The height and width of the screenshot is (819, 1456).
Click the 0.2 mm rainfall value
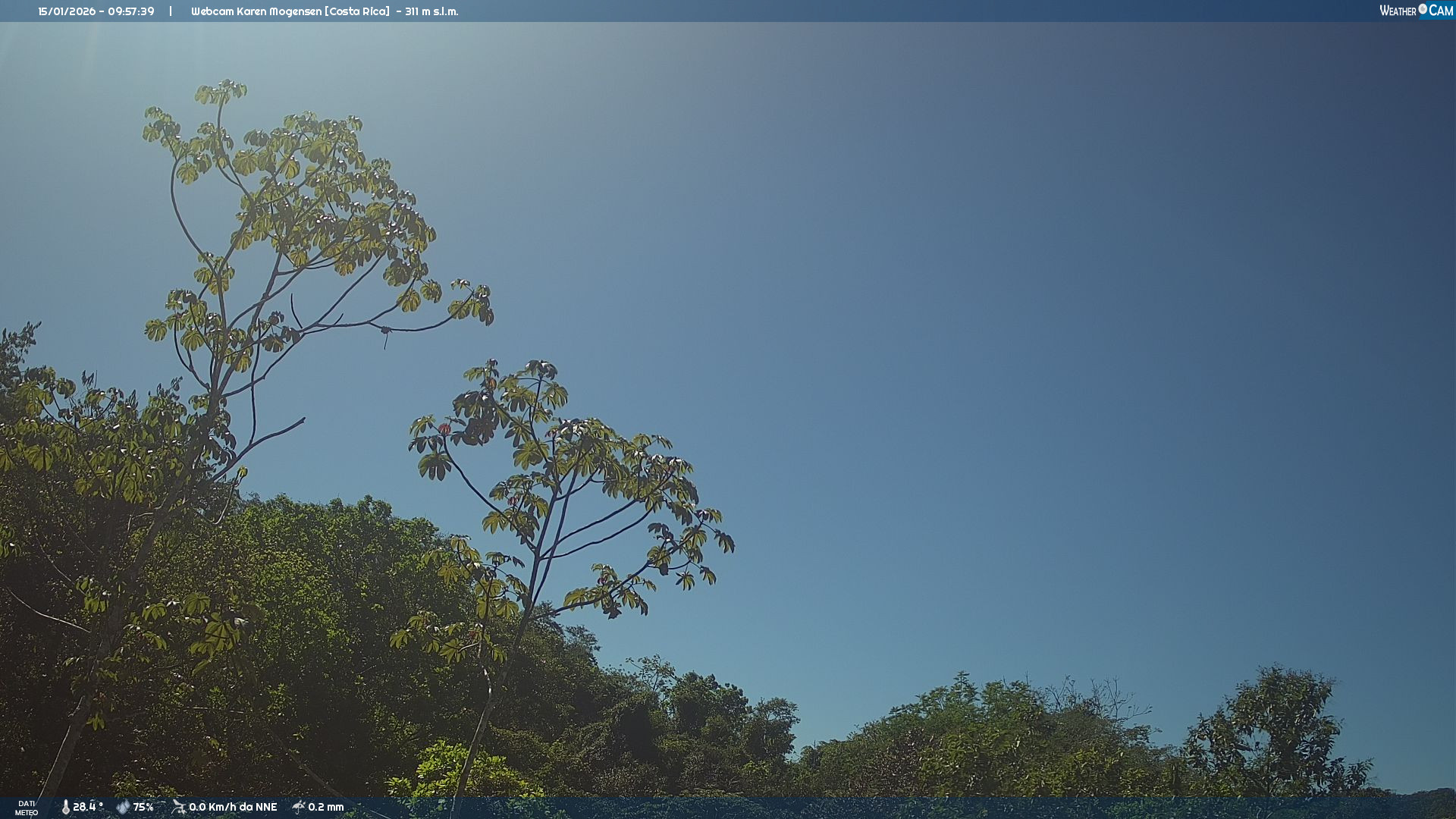[326, 807]
